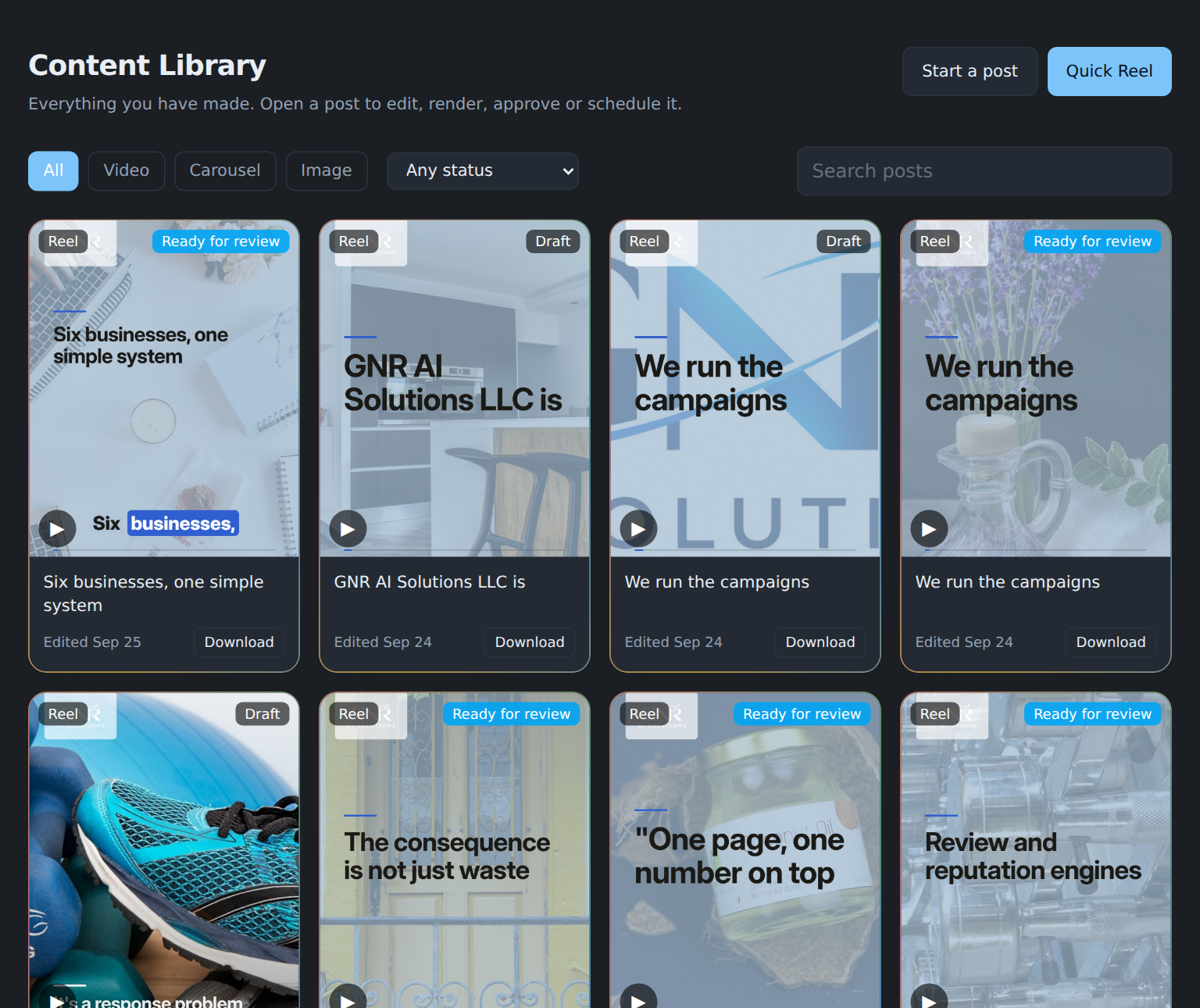Select the All filter tab
Image resolution: width=1200 pixels, height=1008 pixels.
tap(53, 170)
